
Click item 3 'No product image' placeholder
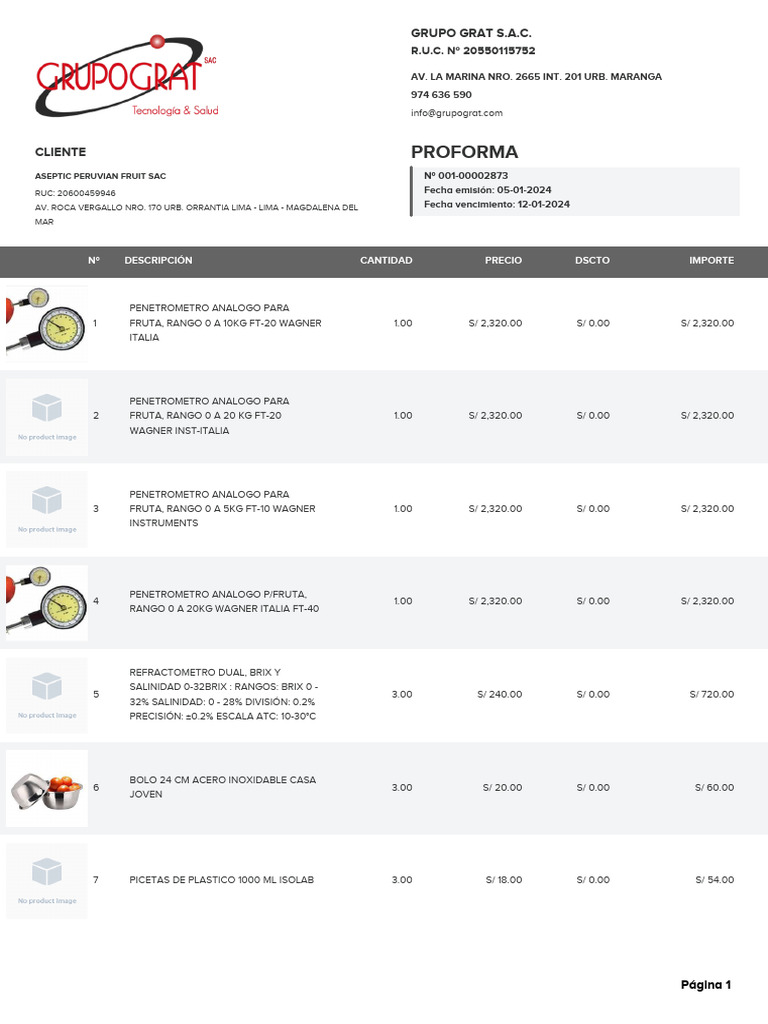pyautogui.click(x=46, y=509)
